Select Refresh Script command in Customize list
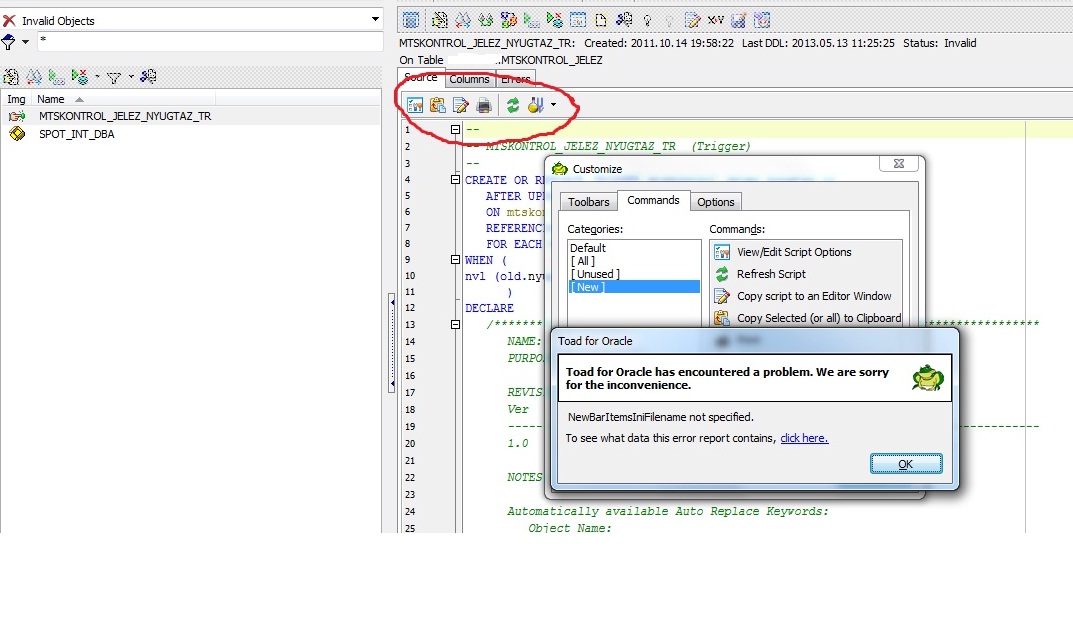This screenshot has height=634, width=1073. pos(806,274)
